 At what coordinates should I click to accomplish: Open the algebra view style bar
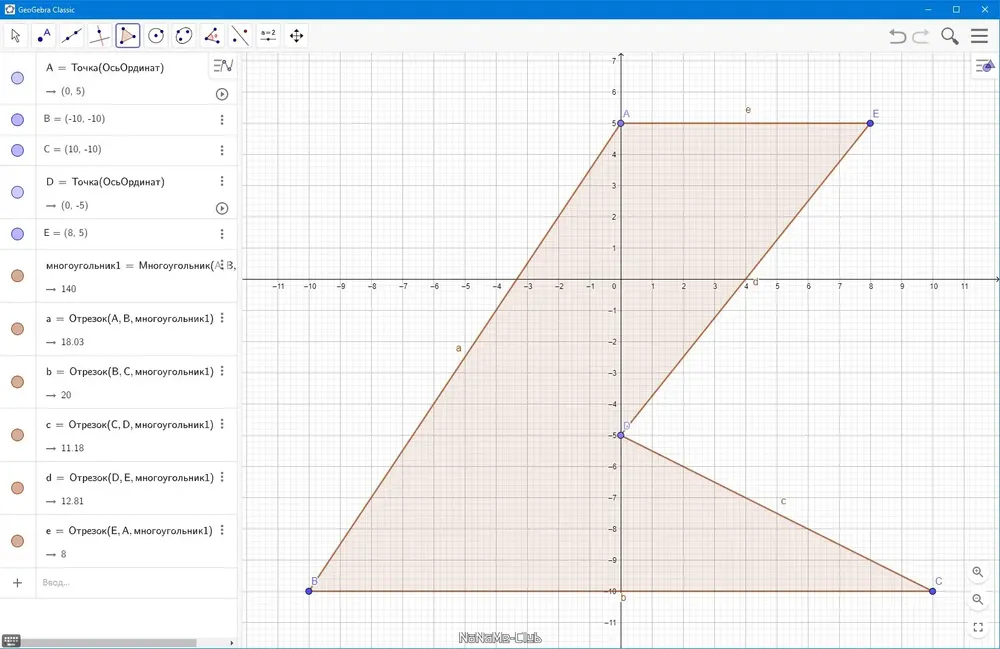pos(223,65)
